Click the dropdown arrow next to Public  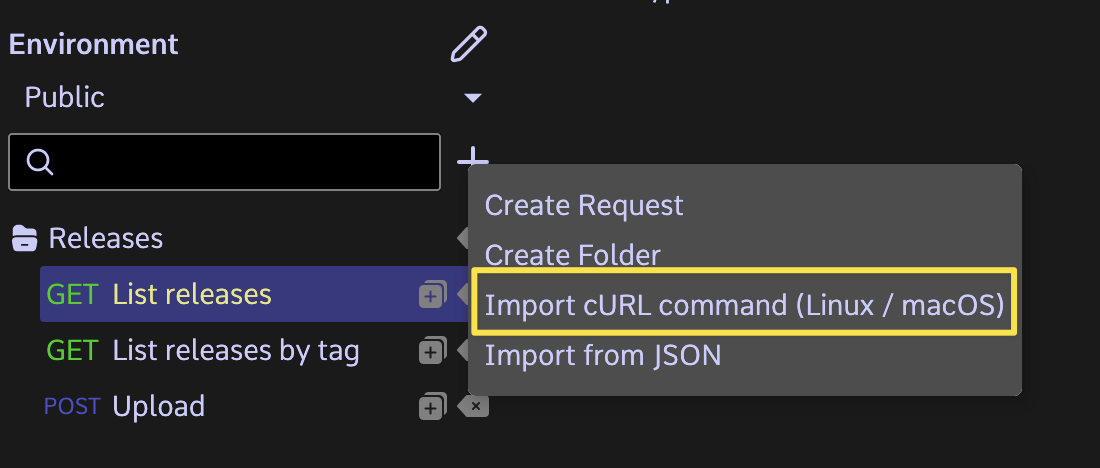coord(473,98)
